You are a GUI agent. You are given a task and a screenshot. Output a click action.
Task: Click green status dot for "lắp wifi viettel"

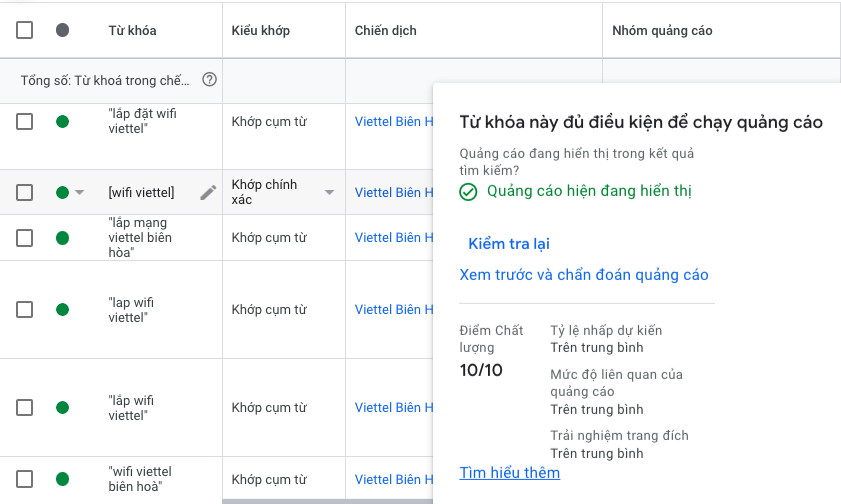(x=63, y=408)
